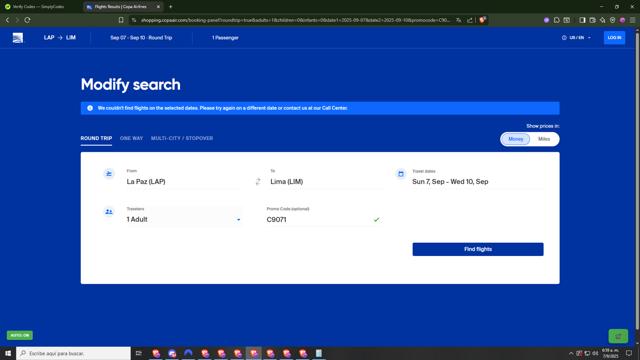Edit the From field La Paz (LAP)
Screen dimensions: 640x360
click(184, 182)
